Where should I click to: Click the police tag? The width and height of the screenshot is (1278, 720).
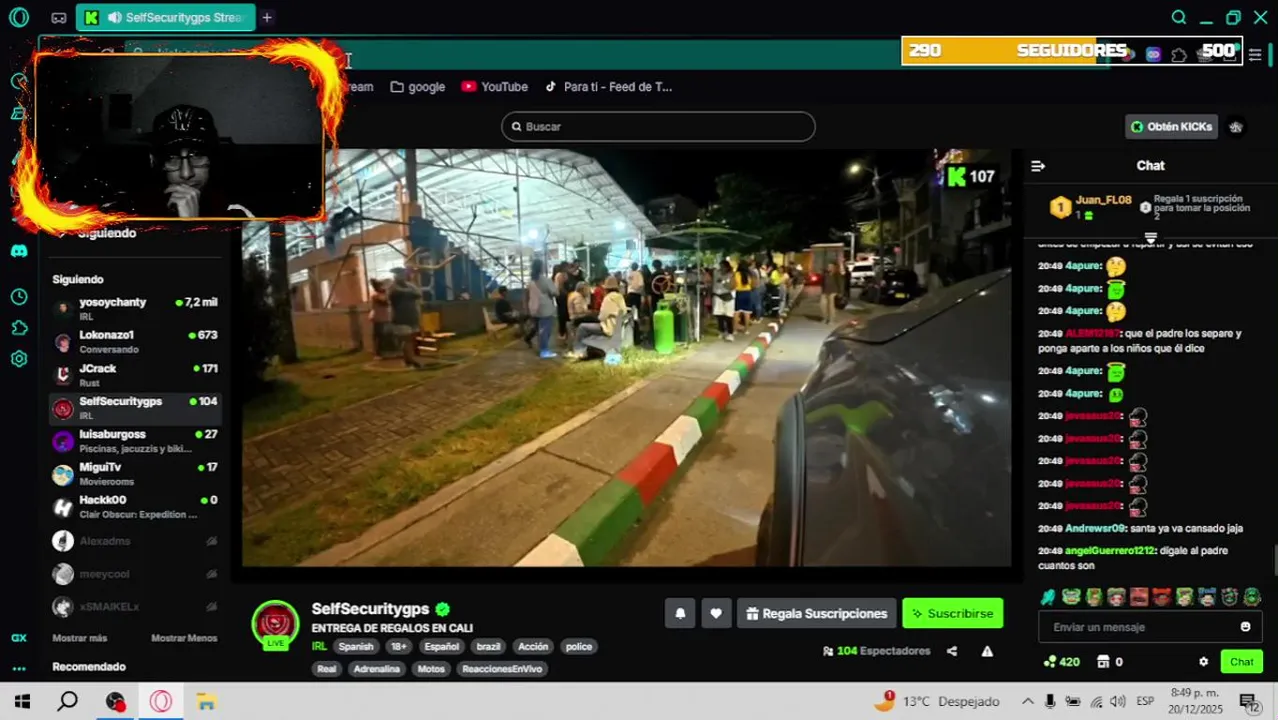pos(579,646)
